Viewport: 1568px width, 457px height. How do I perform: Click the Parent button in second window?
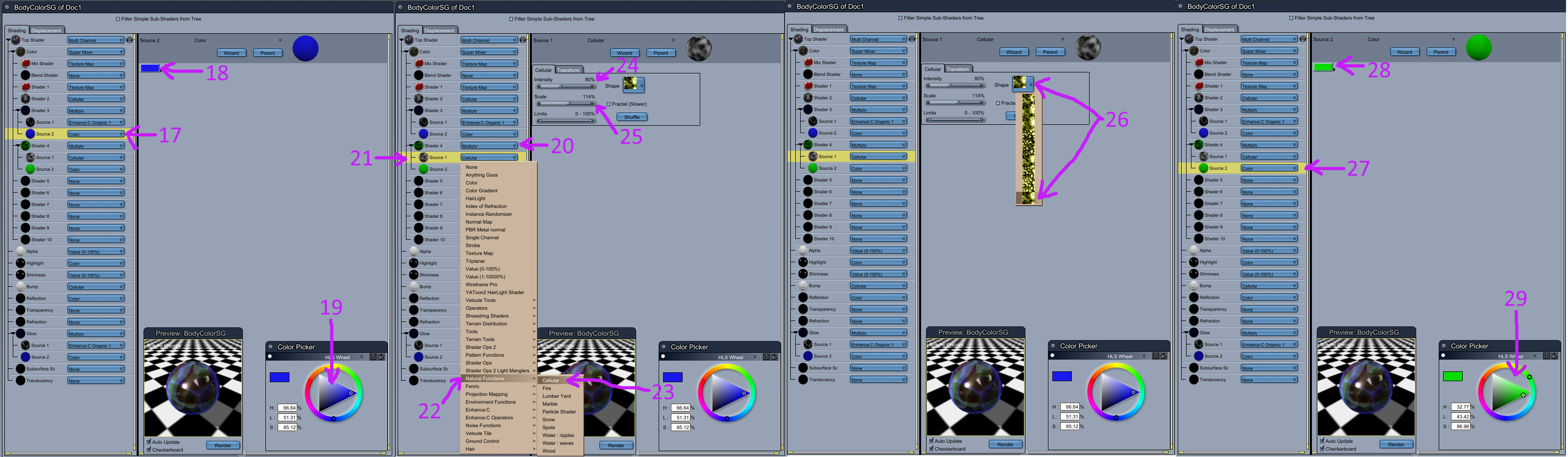click(x=661, y=53)
